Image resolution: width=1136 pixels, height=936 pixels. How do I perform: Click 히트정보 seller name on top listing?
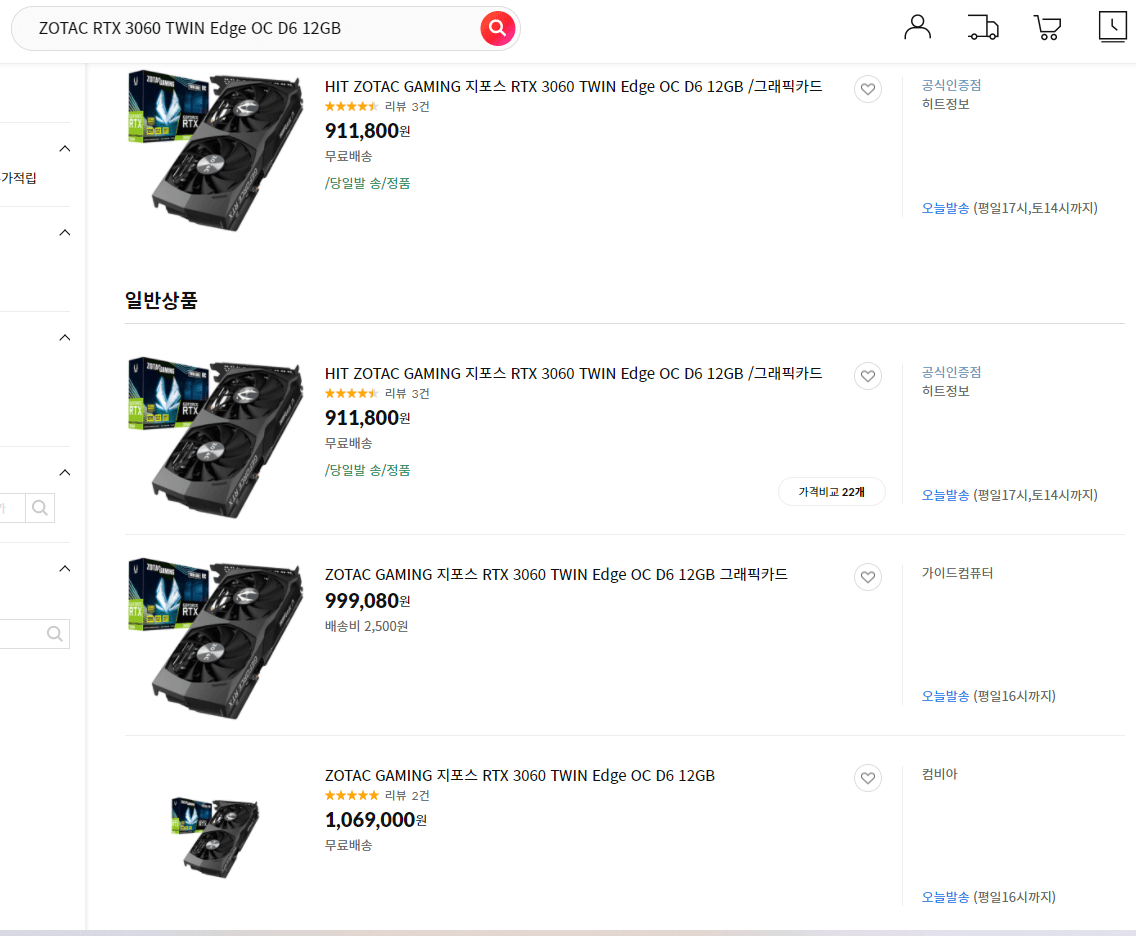945,104
